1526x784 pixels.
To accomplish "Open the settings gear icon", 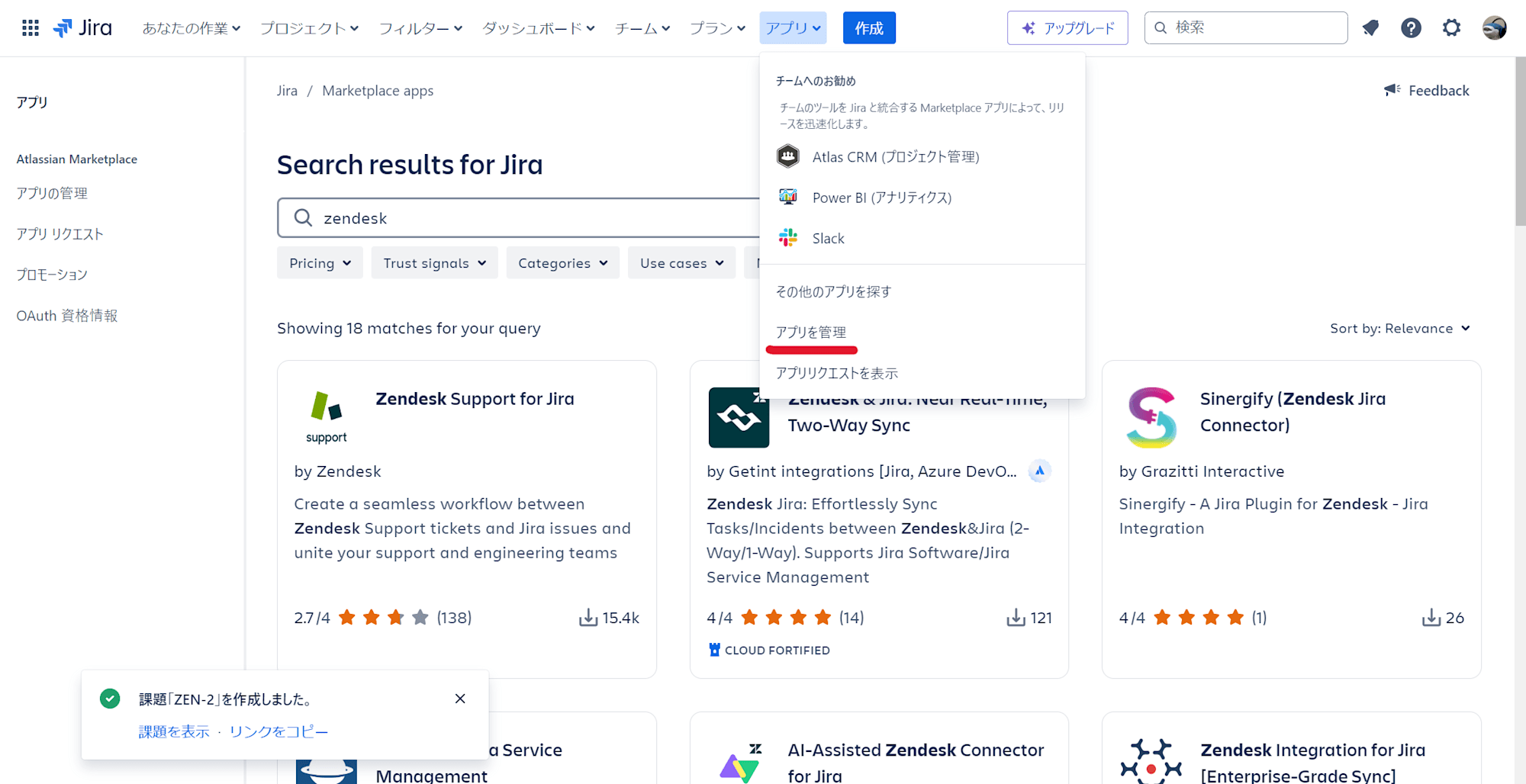I will click(1451, 28).
